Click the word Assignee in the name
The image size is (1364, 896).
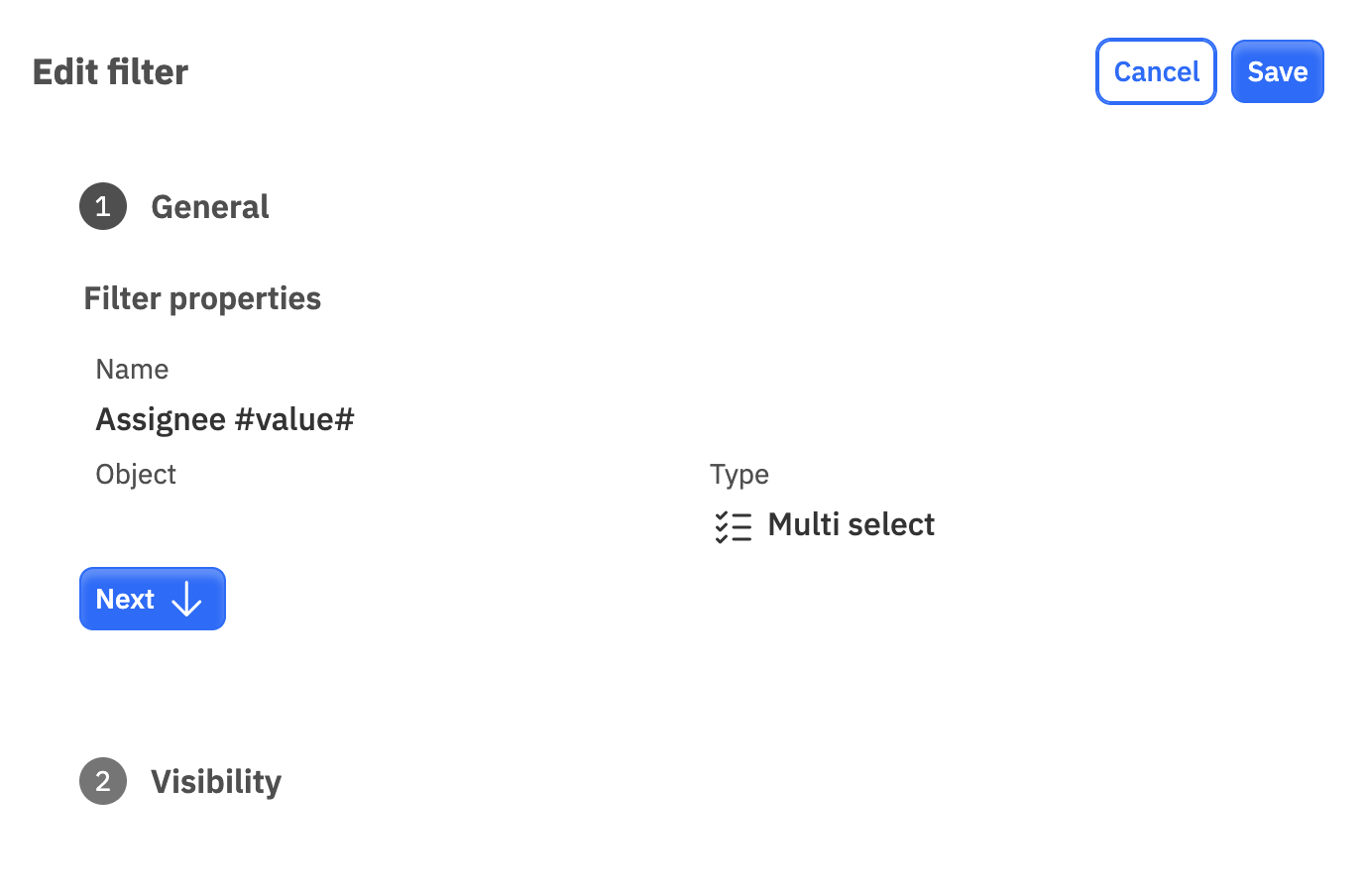click(x=161, y=419)
